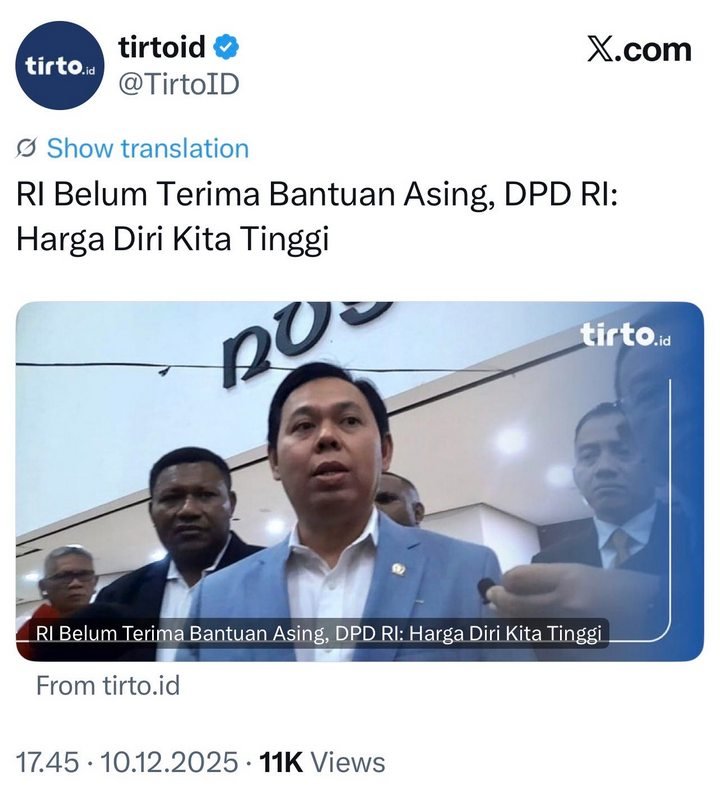The width and height of the screenshot is (720, 793).
Task: Click the tirtoid display name
Action: [162, 47]
